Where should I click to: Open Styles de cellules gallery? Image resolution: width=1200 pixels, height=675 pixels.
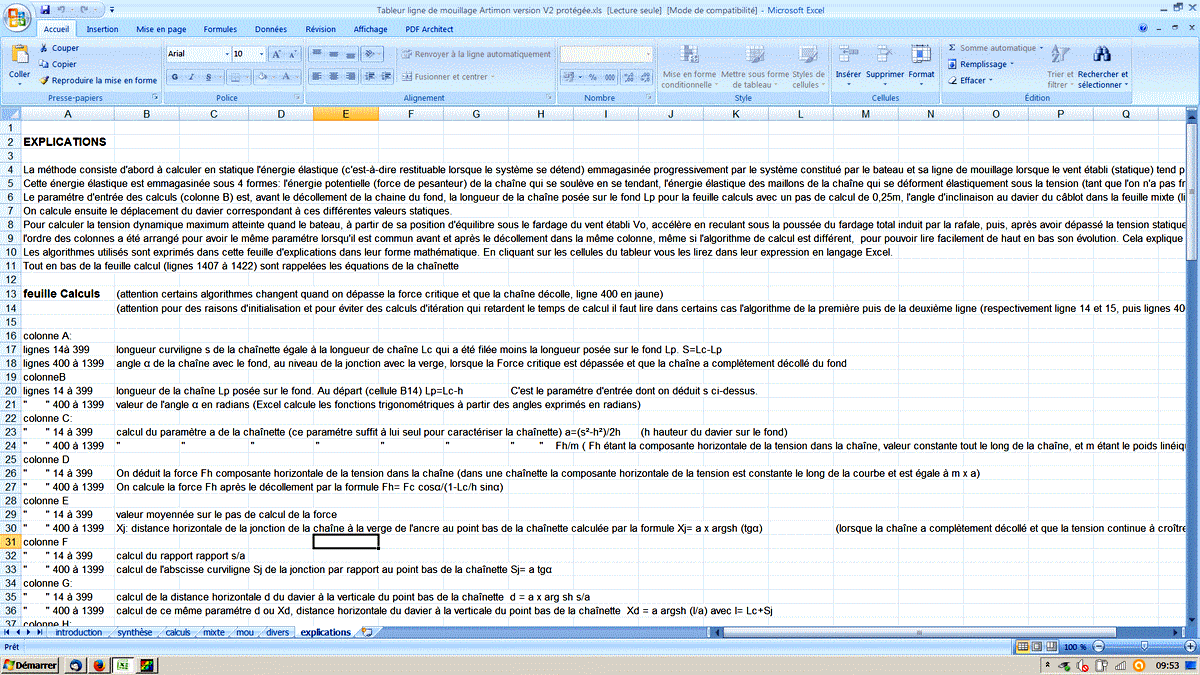point(808,66)
